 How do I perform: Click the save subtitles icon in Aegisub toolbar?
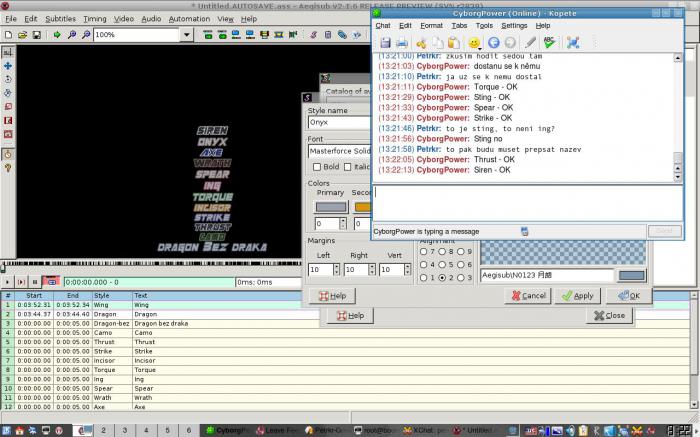click(37, 35)
